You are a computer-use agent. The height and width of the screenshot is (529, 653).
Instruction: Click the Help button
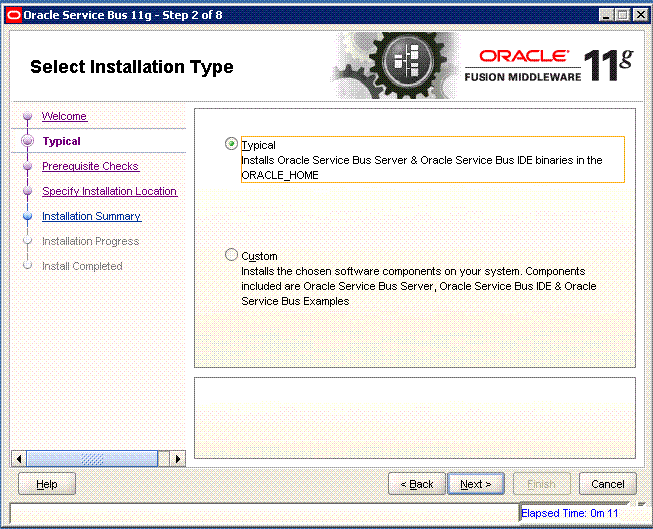point(47,484)
